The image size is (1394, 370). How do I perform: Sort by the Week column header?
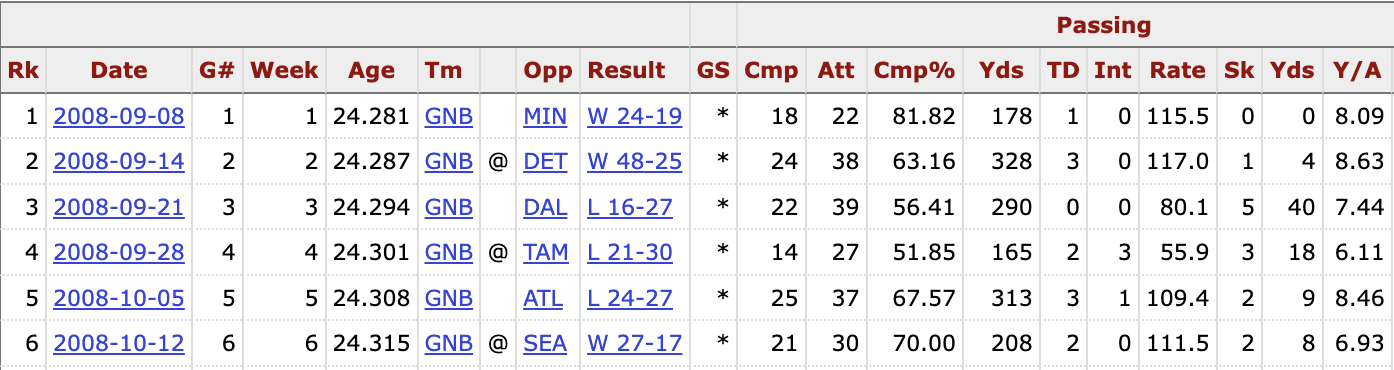tap(284, 70)
